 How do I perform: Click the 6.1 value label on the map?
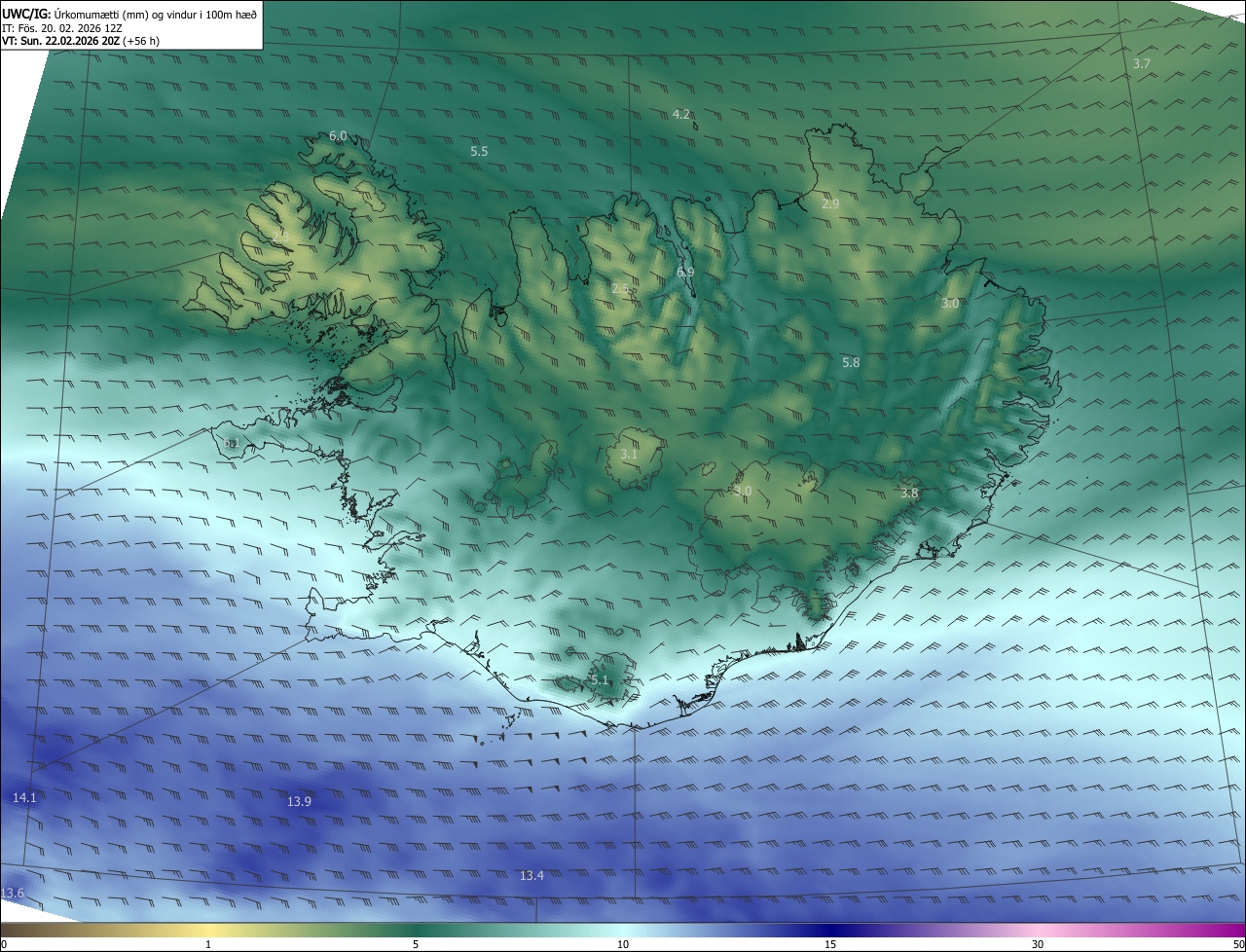[232, 444]
